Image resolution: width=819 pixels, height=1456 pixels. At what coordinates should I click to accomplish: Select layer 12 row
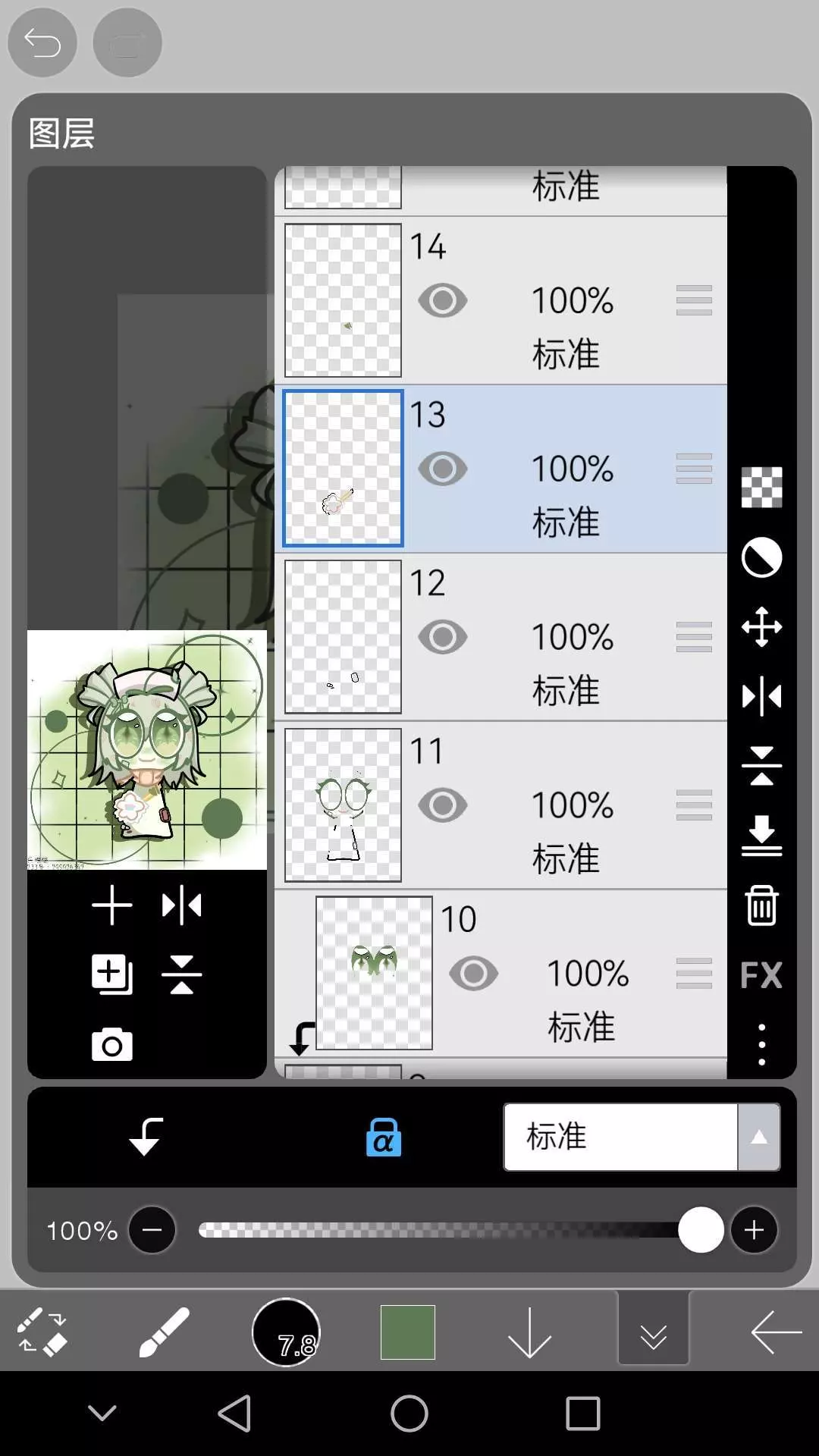500,637
